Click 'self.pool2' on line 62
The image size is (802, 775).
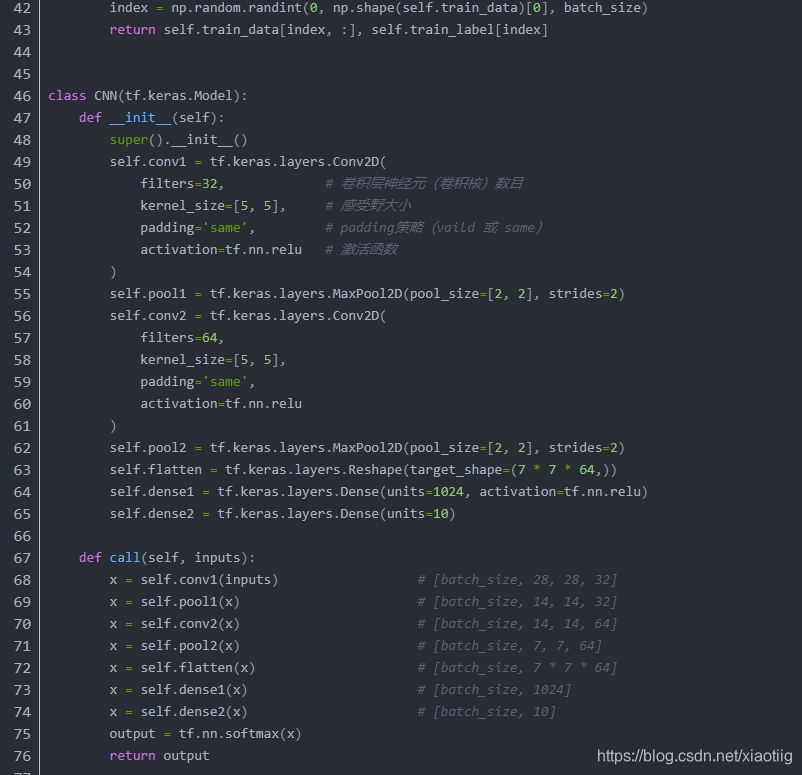[148, 448]
